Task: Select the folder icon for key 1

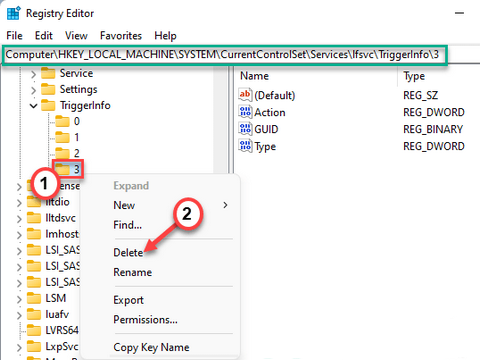Action: pyautogui.click(x=62, y=137)
